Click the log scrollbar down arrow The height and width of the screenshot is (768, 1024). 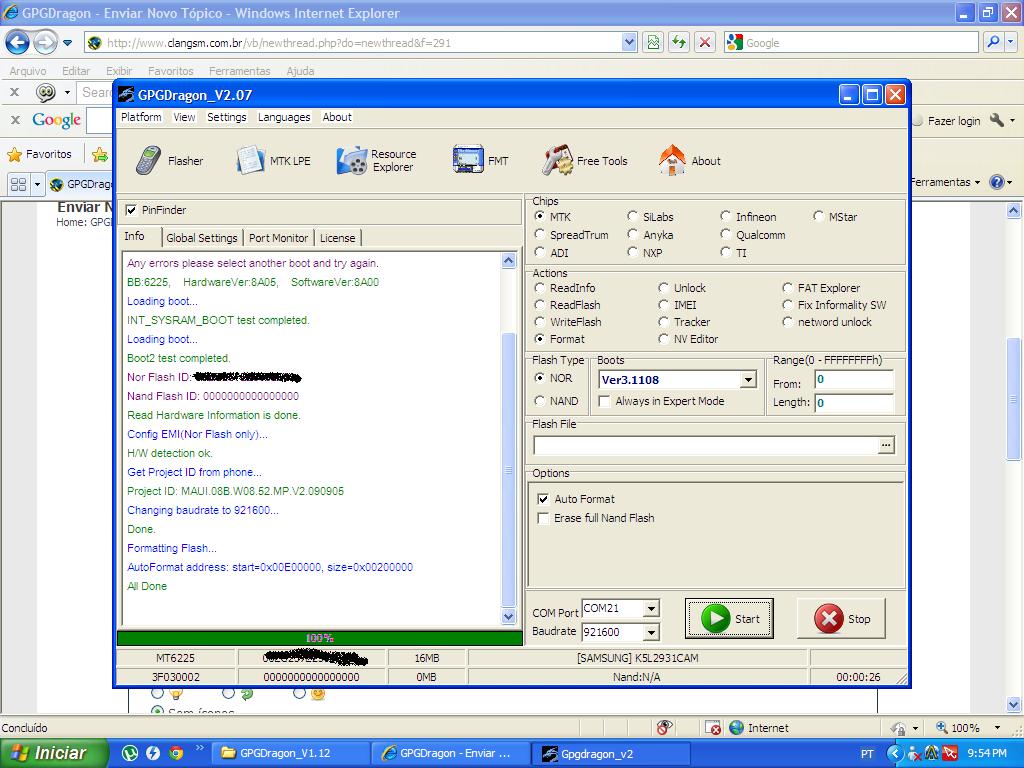pyautogui.click(x=509, y=616)
